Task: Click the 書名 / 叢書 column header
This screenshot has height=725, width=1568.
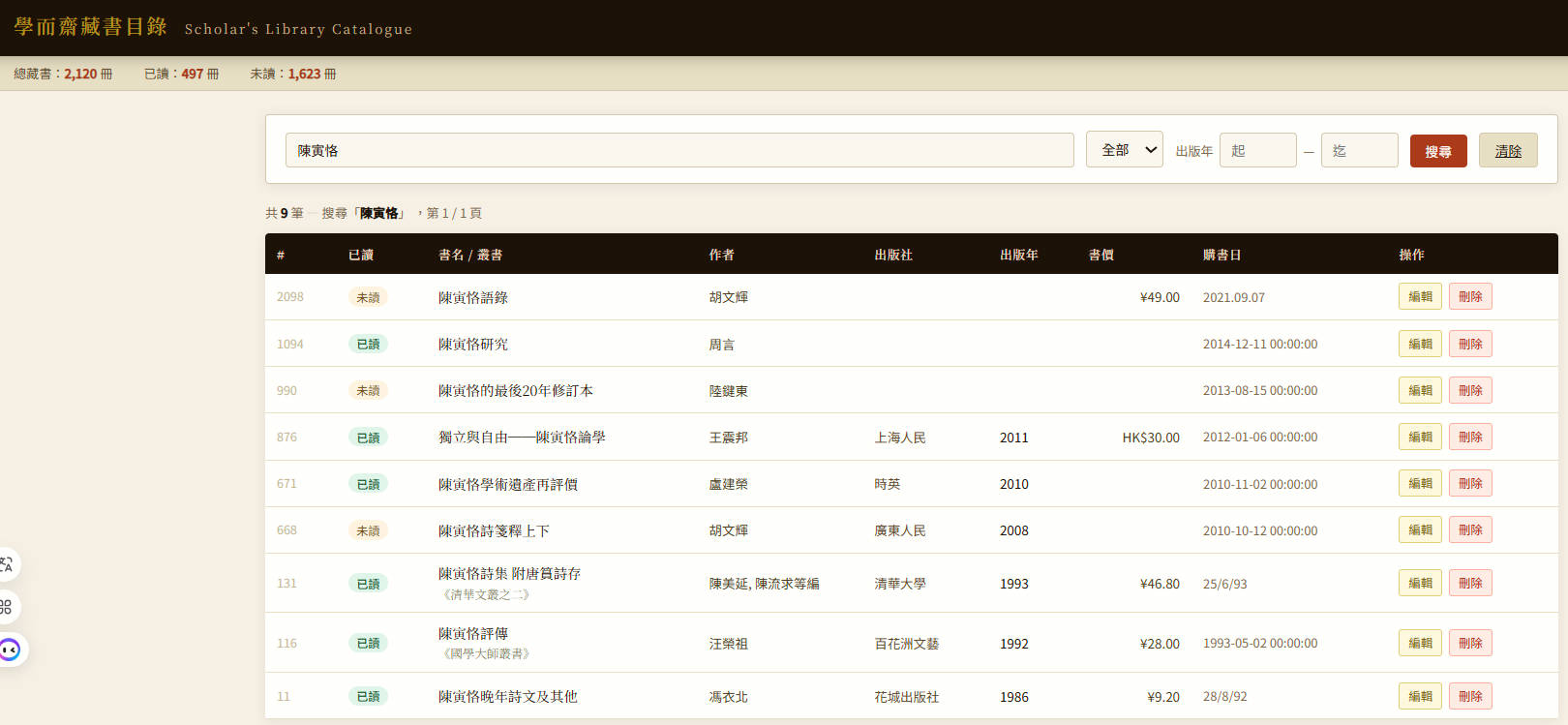Action: [470, 255]
